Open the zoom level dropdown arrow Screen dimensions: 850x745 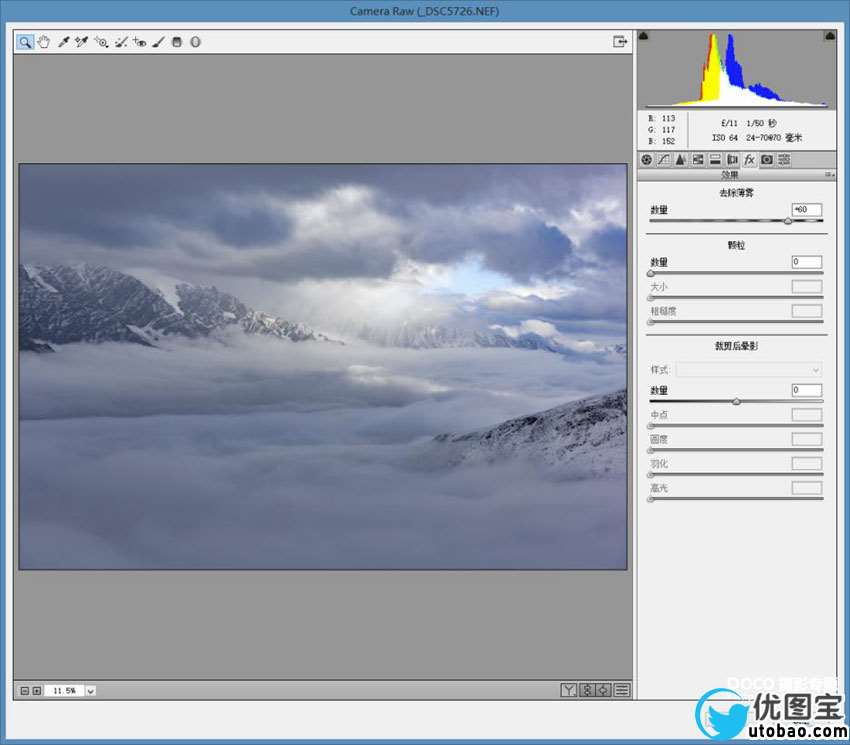[x=91, y=691]
